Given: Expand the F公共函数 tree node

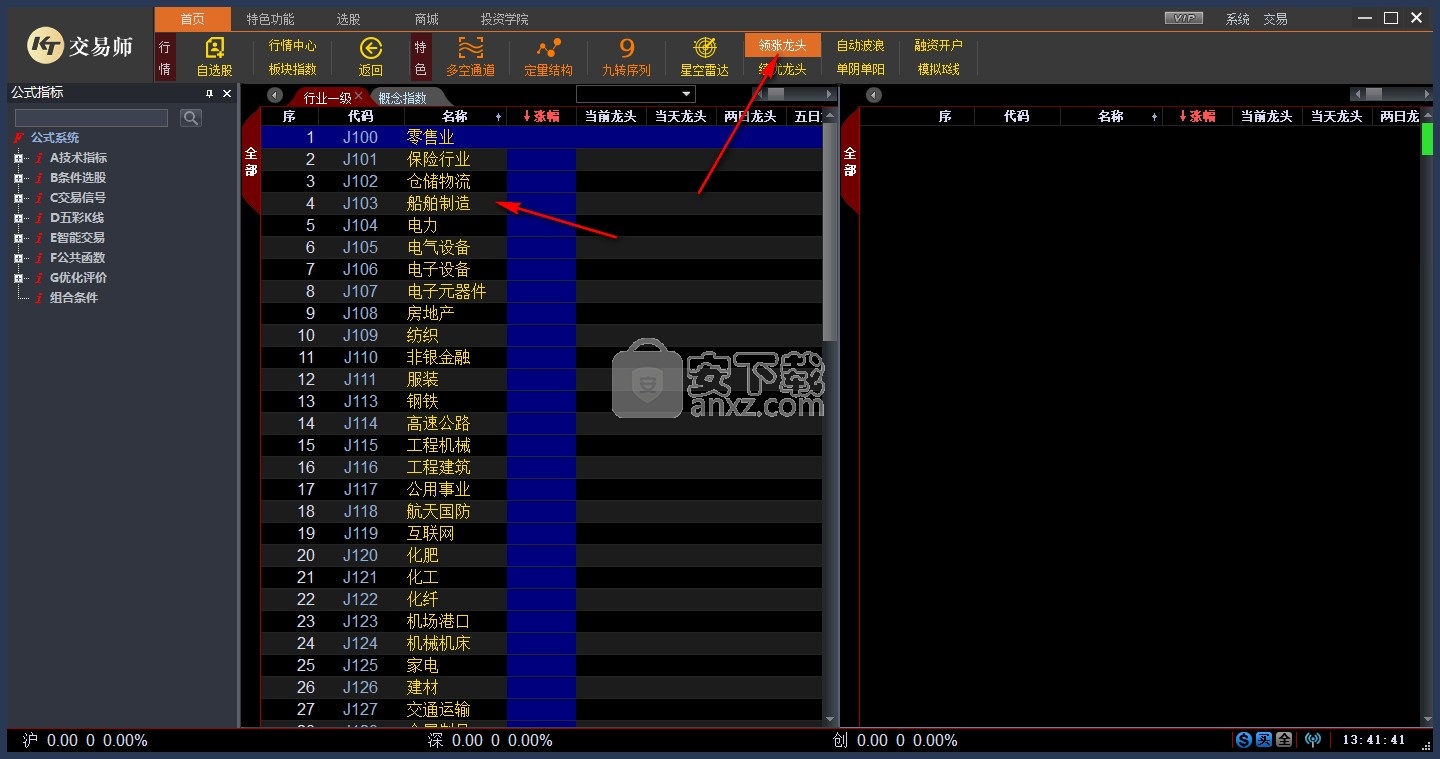Looking at the screenshot, I should click(x=18, y=258).
